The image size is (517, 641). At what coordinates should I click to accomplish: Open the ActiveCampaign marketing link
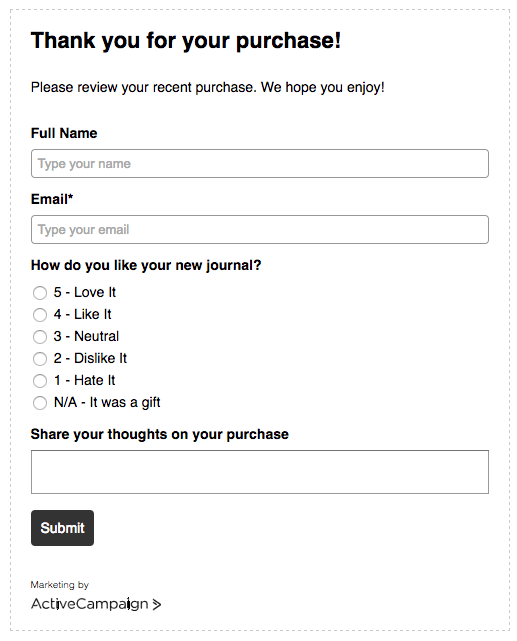coord(96,604)
